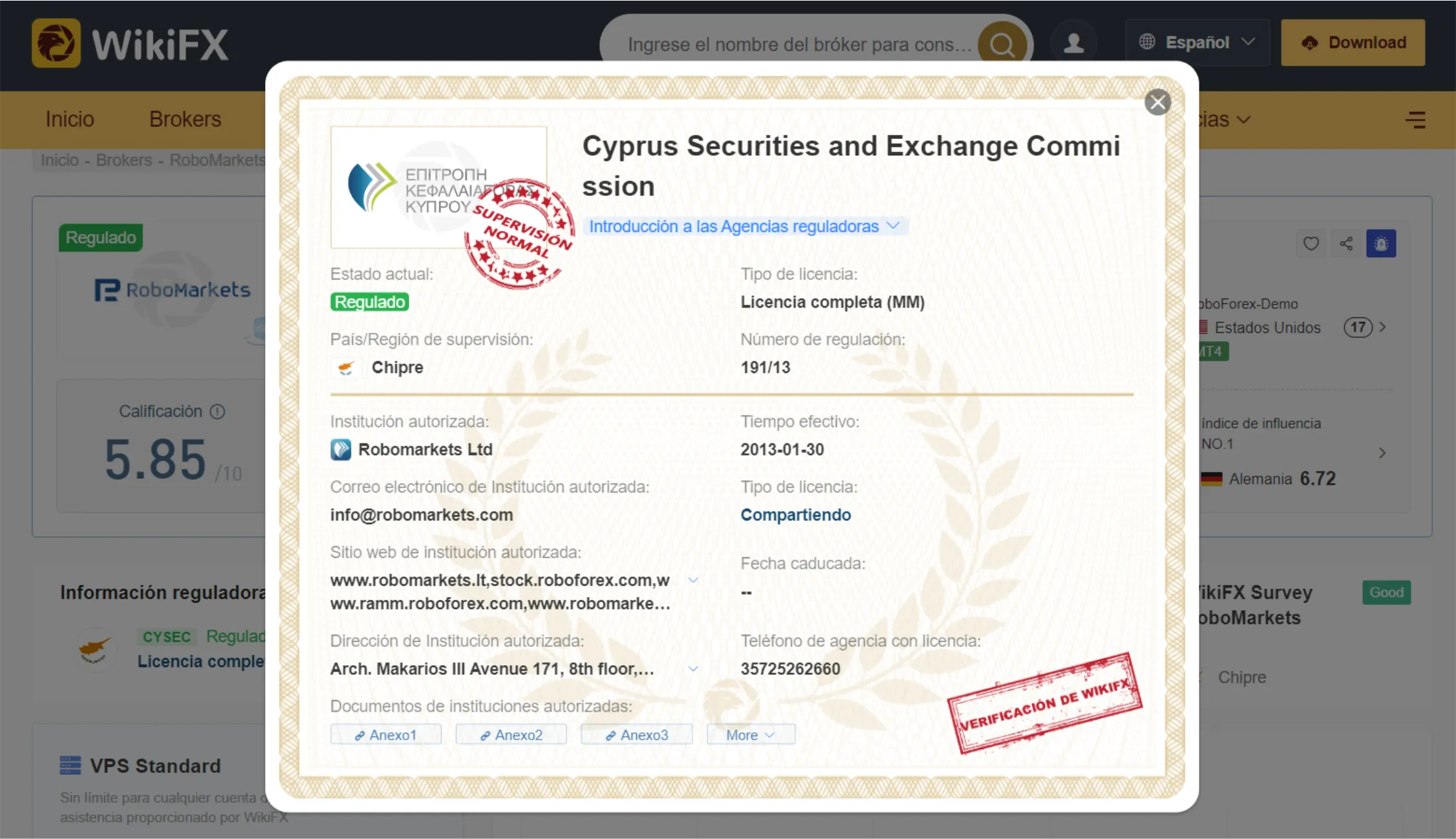Open the user account profile icon
The width and height of the screenshot is (1456, 839).
[1074, 43]
